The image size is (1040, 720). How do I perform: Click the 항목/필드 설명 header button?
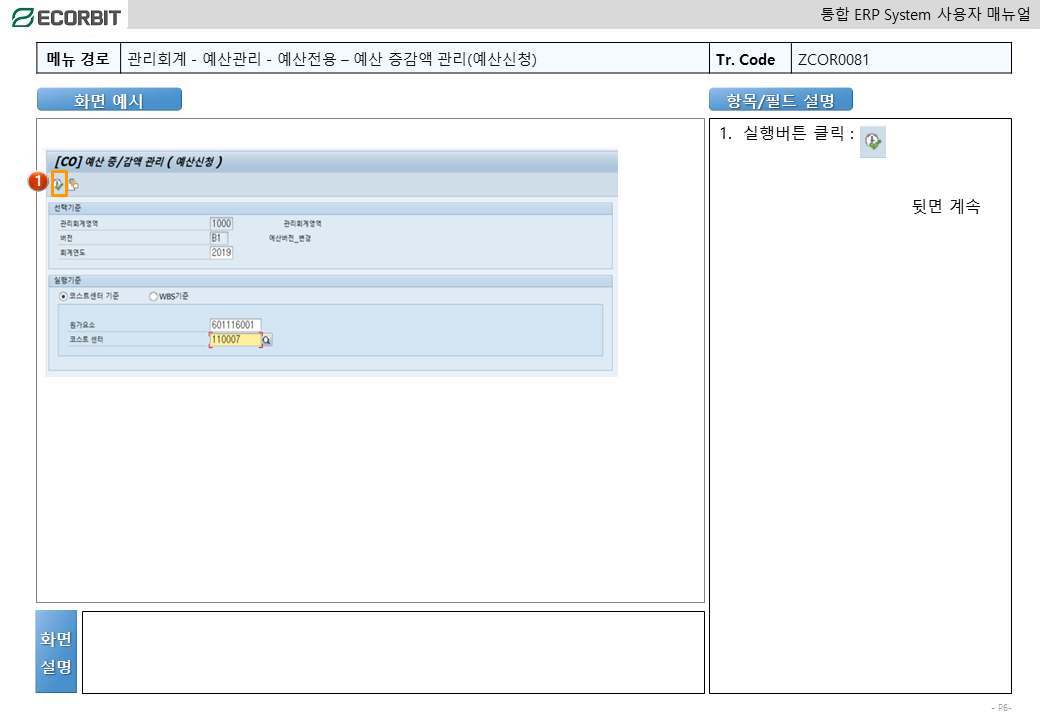(780, 100)
